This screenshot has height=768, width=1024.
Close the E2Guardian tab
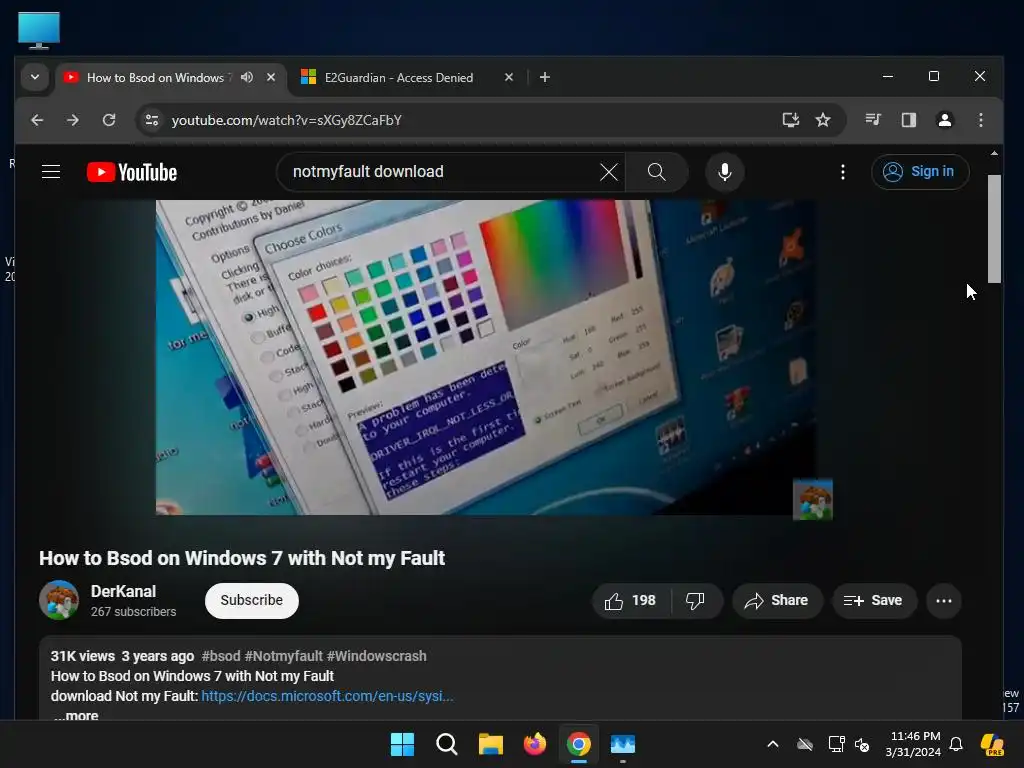click(x=509, y=77)
